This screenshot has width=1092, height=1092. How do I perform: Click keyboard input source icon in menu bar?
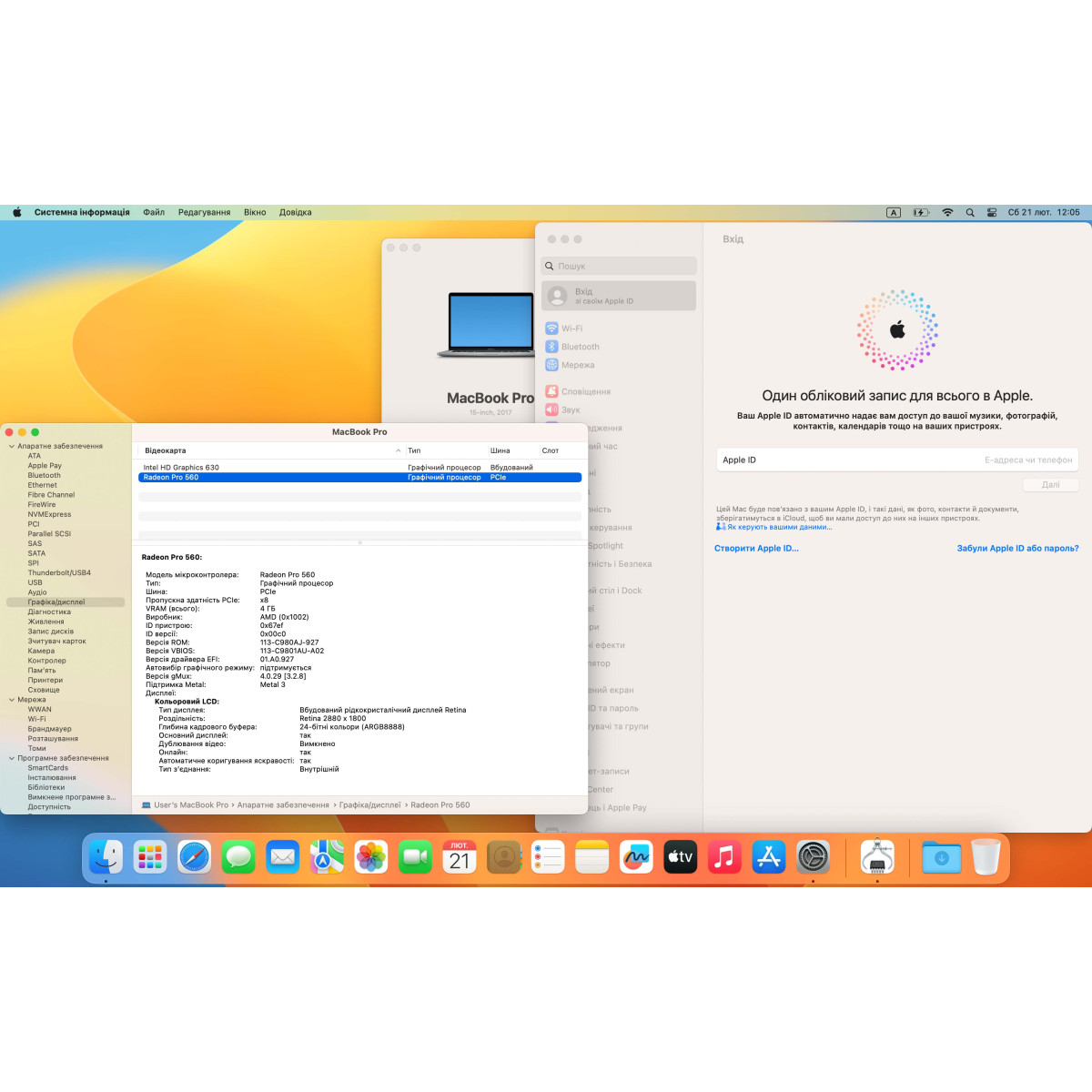pos(894,212)
